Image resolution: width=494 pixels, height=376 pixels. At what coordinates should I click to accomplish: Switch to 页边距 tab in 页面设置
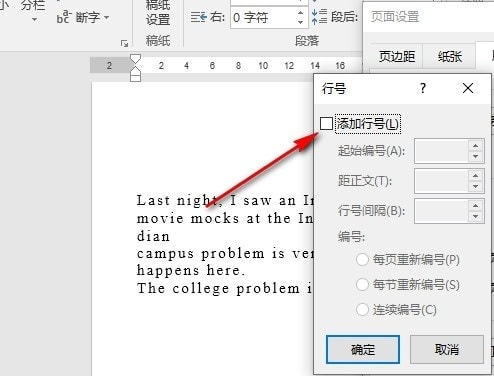(397, 56)
